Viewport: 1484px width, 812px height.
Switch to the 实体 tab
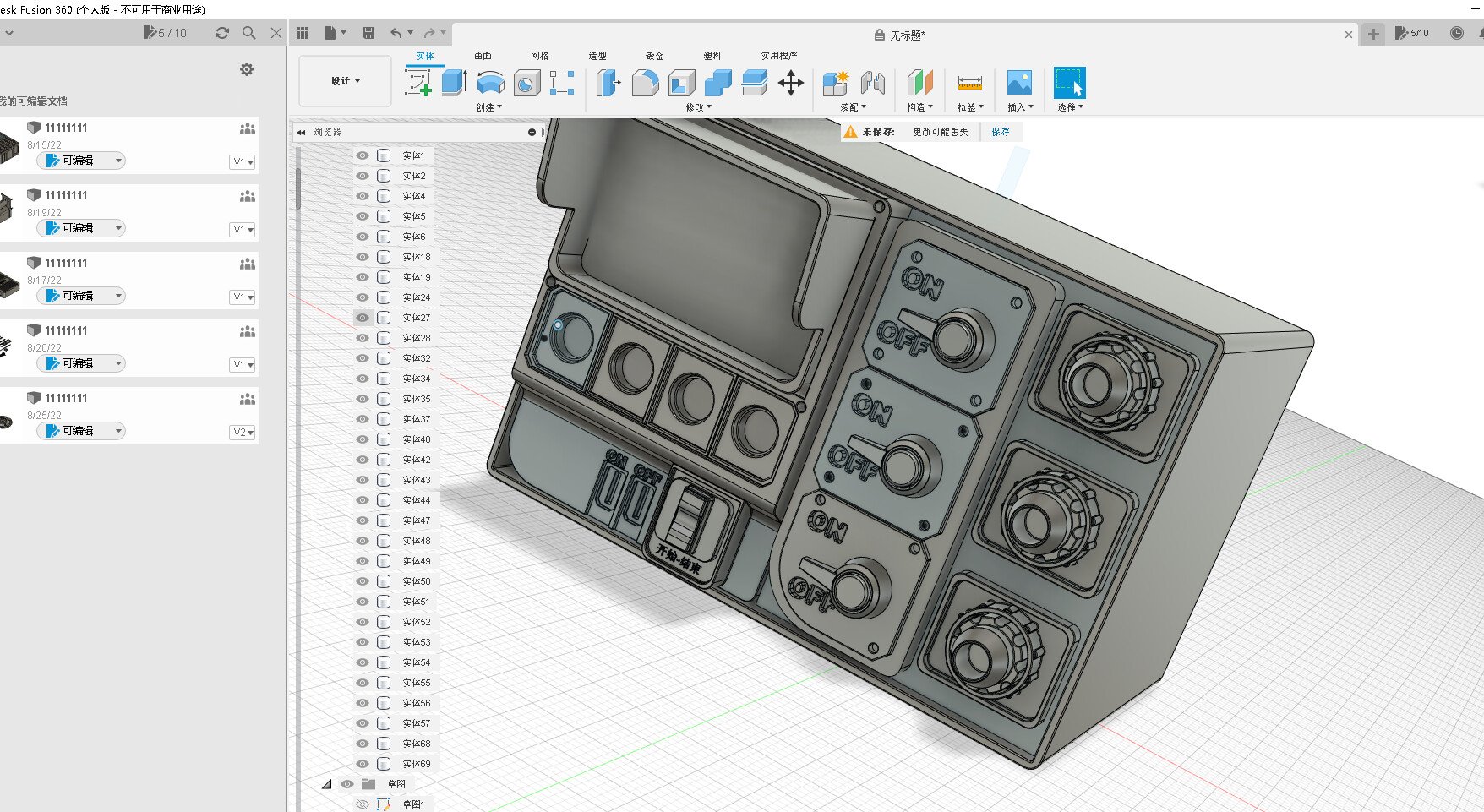point(425,56)
